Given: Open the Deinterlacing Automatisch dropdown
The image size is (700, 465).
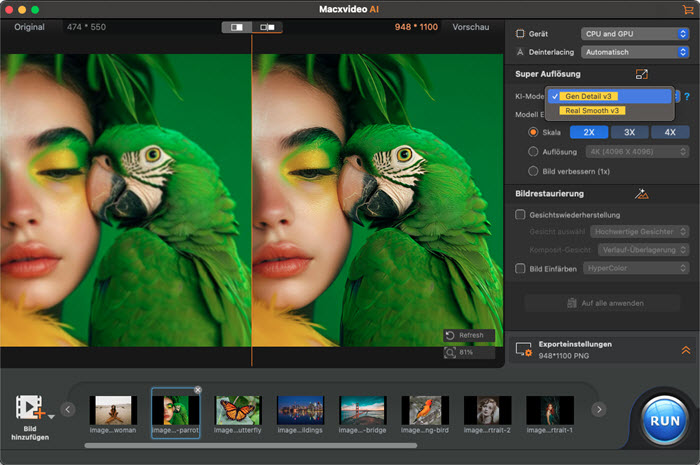Looking at the screenshot, I should click(635, 52).
